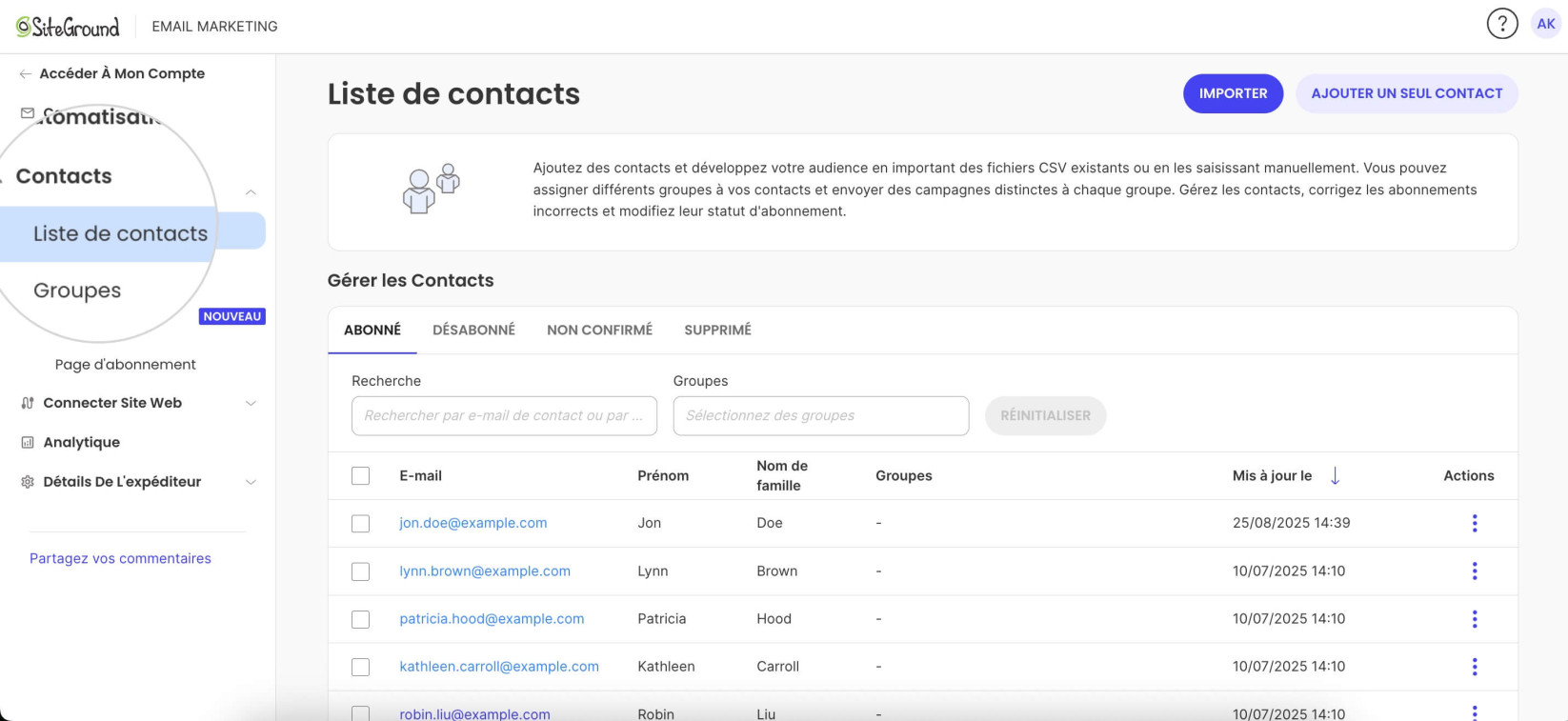The image size is (1568, 721).
Task: Tick the select-all checkbox in table header
Action: coord(360,475)
